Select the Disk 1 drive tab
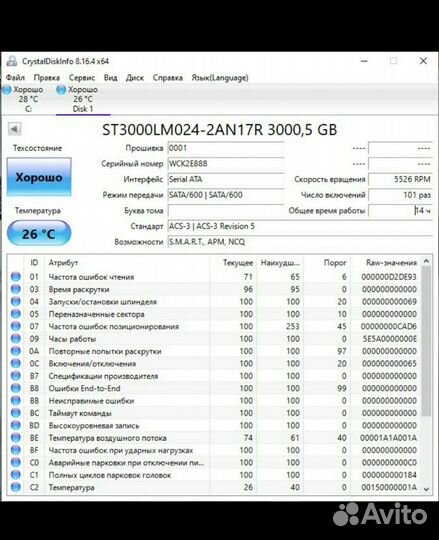The width and height of the screenshot is (439, 540). click(83, 99)
